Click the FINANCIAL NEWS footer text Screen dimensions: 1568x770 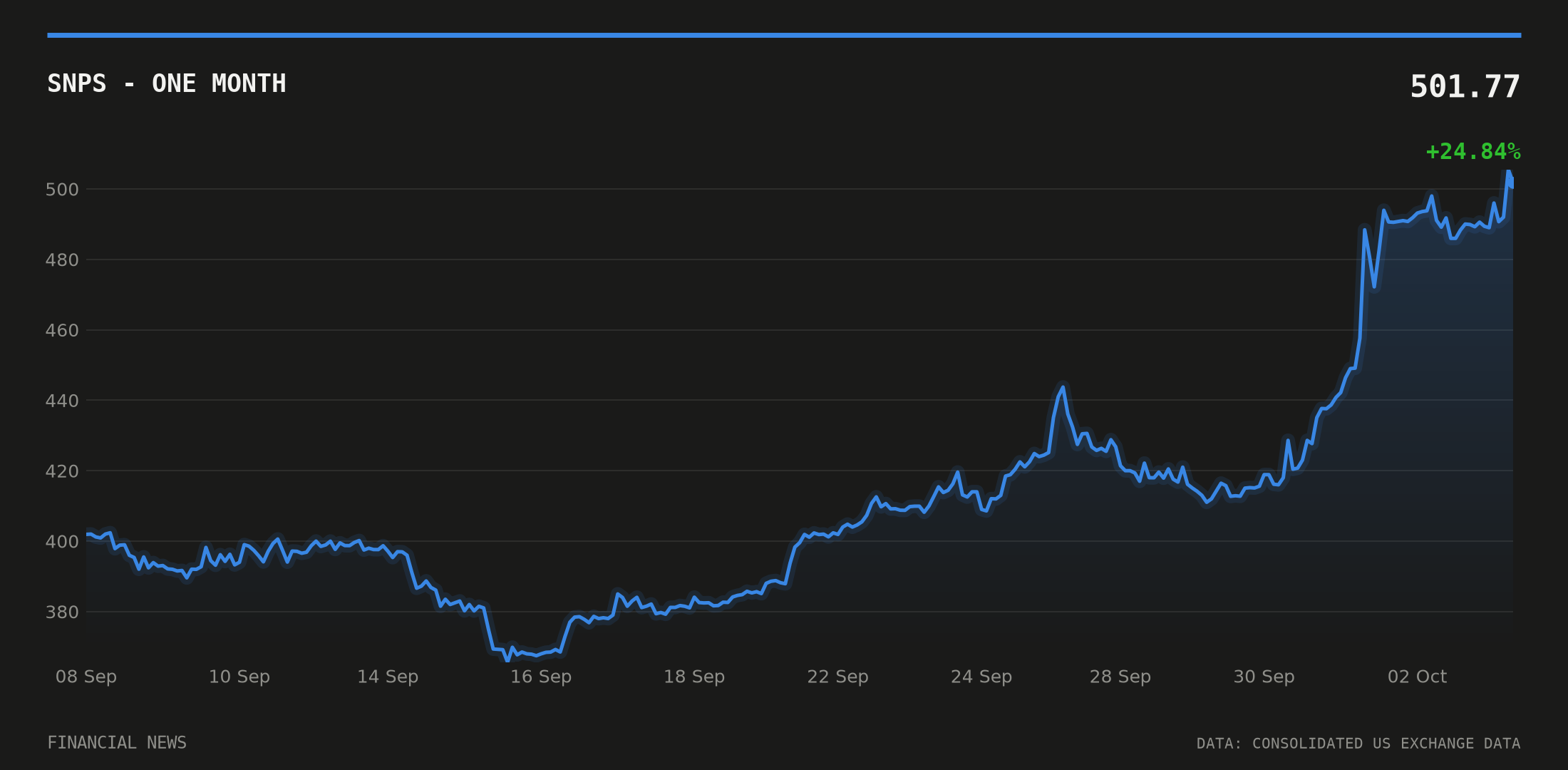tap(117, 743)
